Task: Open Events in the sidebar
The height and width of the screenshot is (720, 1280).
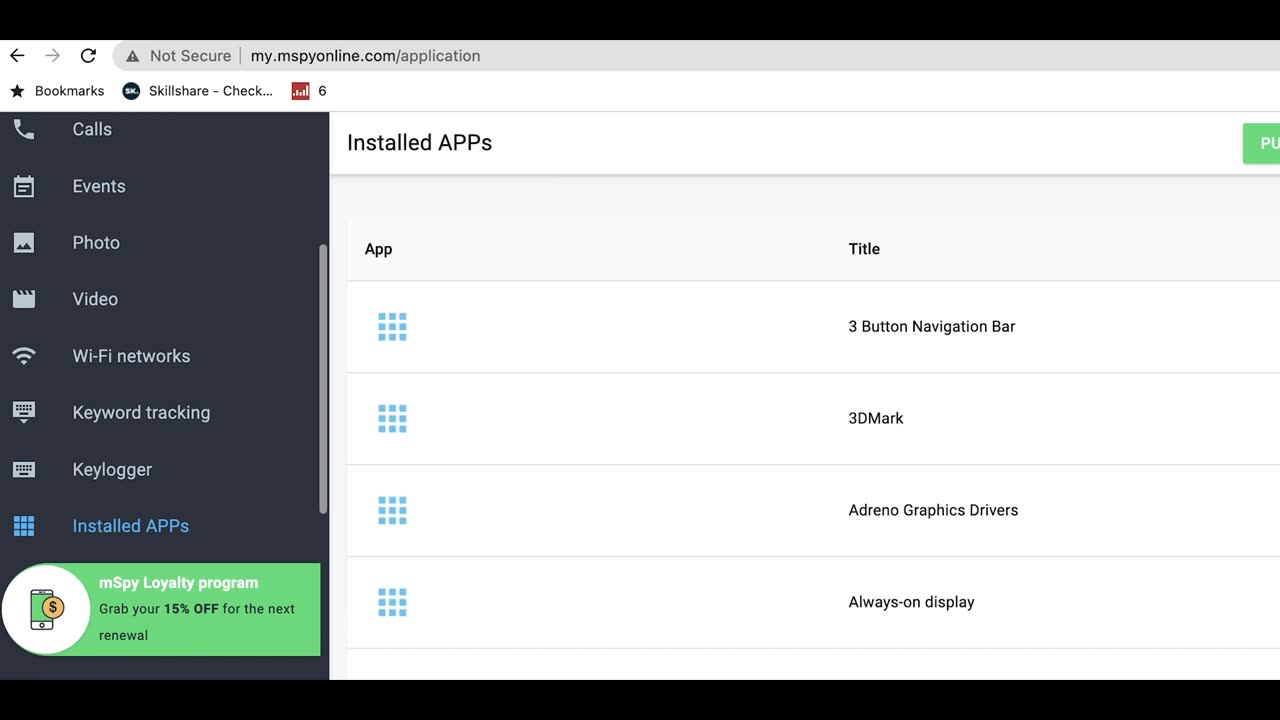Action: (99, 186)
